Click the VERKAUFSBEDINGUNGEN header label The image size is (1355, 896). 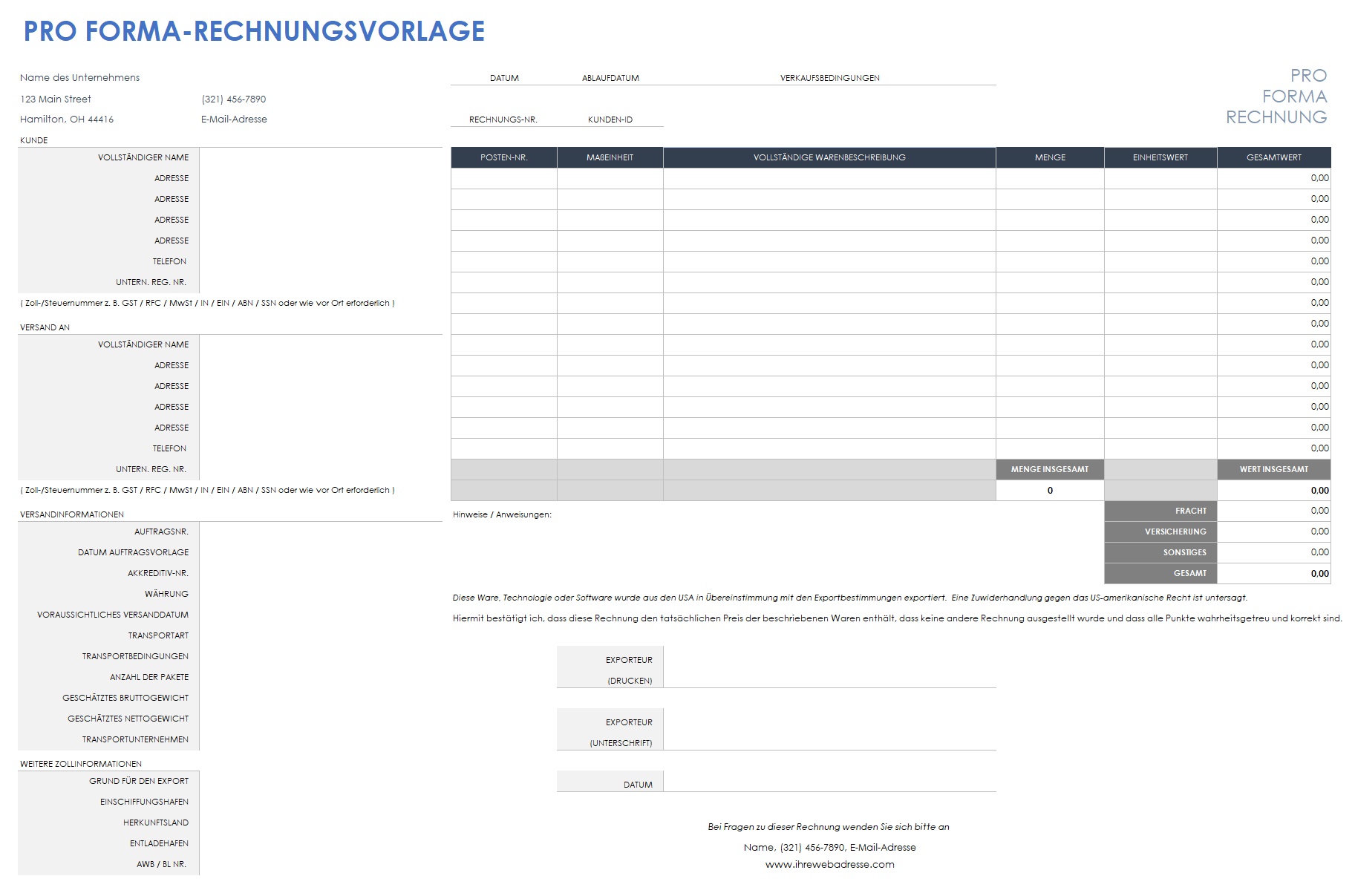point(829,78)
